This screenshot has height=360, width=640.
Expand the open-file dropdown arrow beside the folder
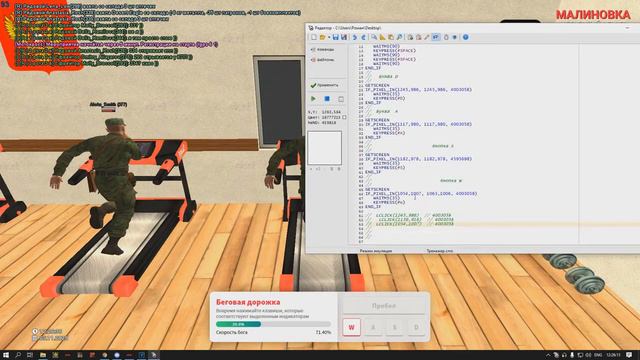(x=329, y=37)
